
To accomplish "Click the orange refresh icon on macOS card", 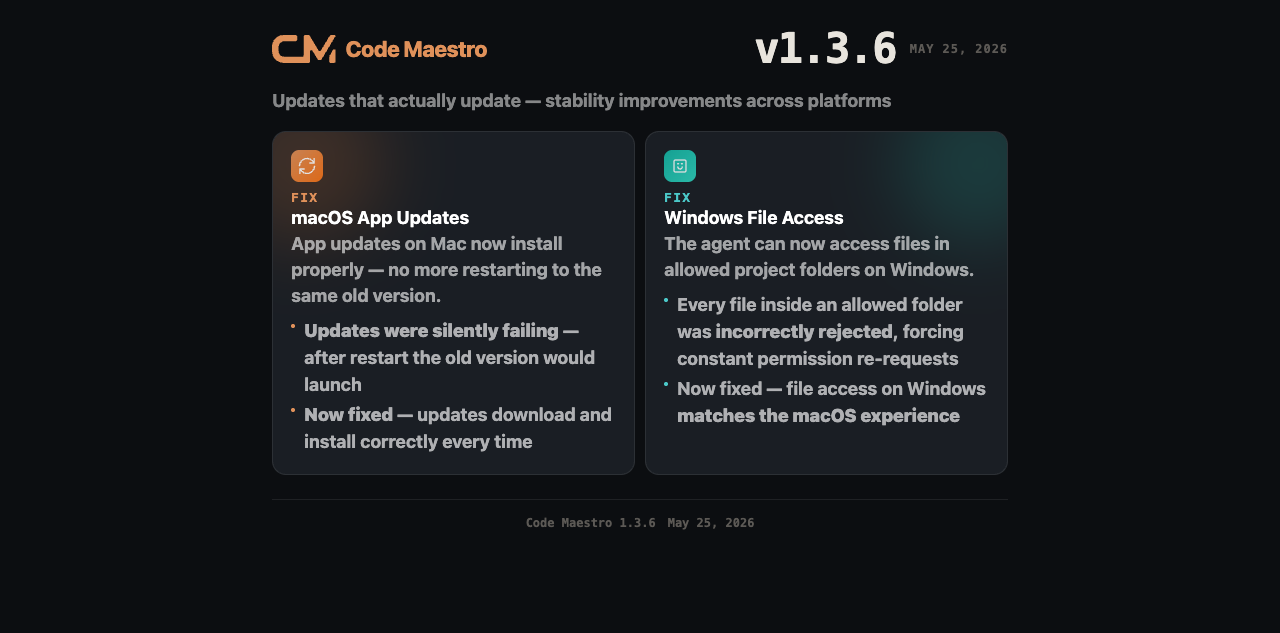I will coord(307,166).
